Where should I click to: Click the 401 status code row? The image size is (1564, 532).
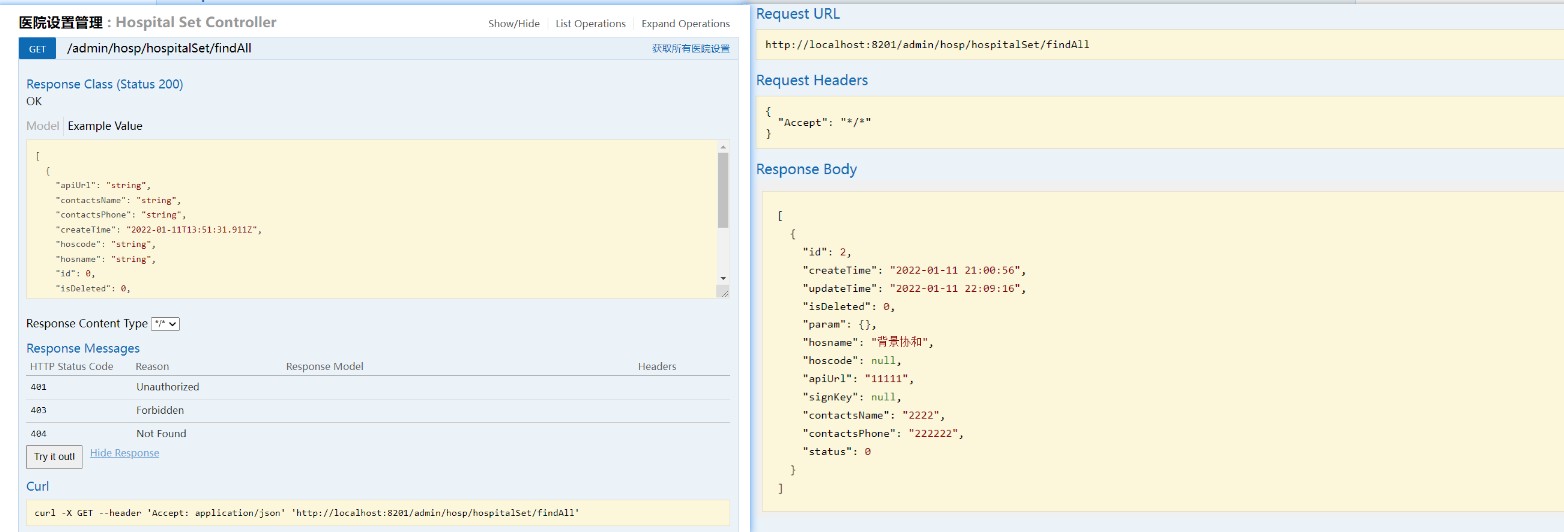378,387
